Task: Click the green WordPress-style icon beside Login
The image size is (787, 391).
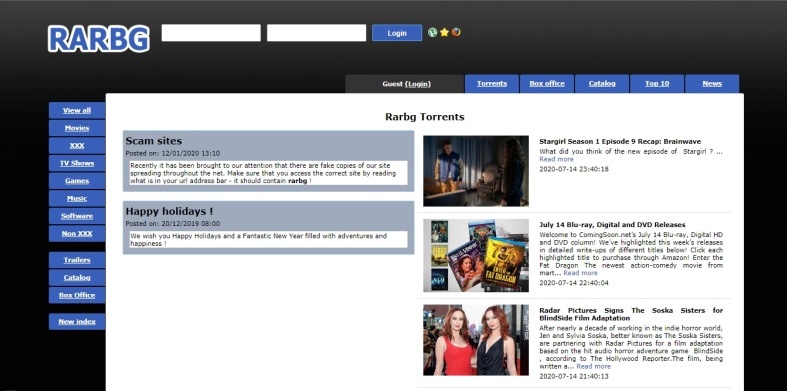Action: coord(432,33)
